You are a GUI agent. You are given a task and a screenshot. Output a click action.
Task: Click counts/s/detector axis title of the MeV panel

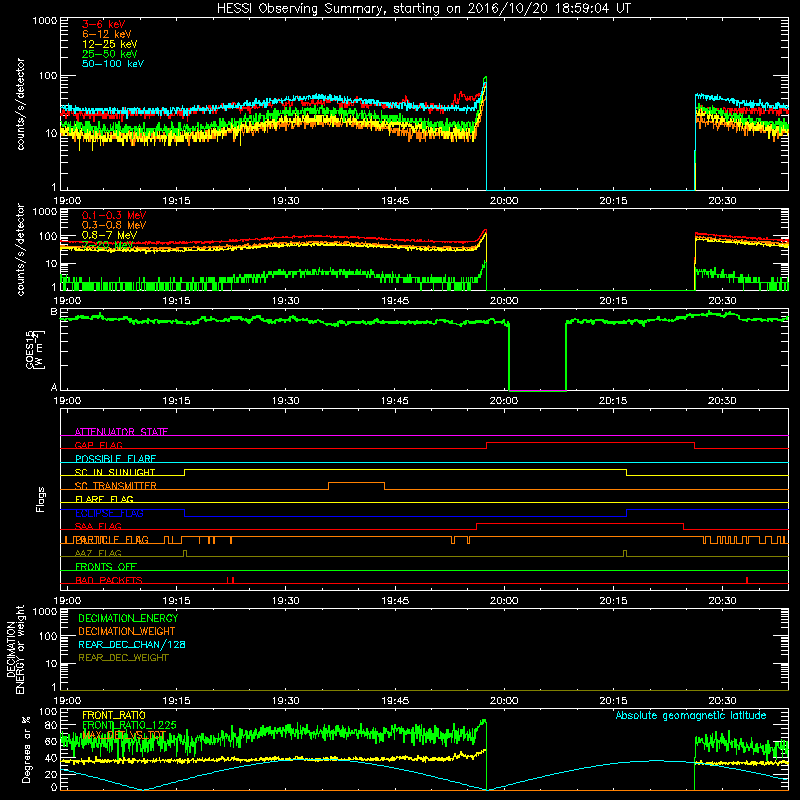pyautogui.click(x=21, y=249)
